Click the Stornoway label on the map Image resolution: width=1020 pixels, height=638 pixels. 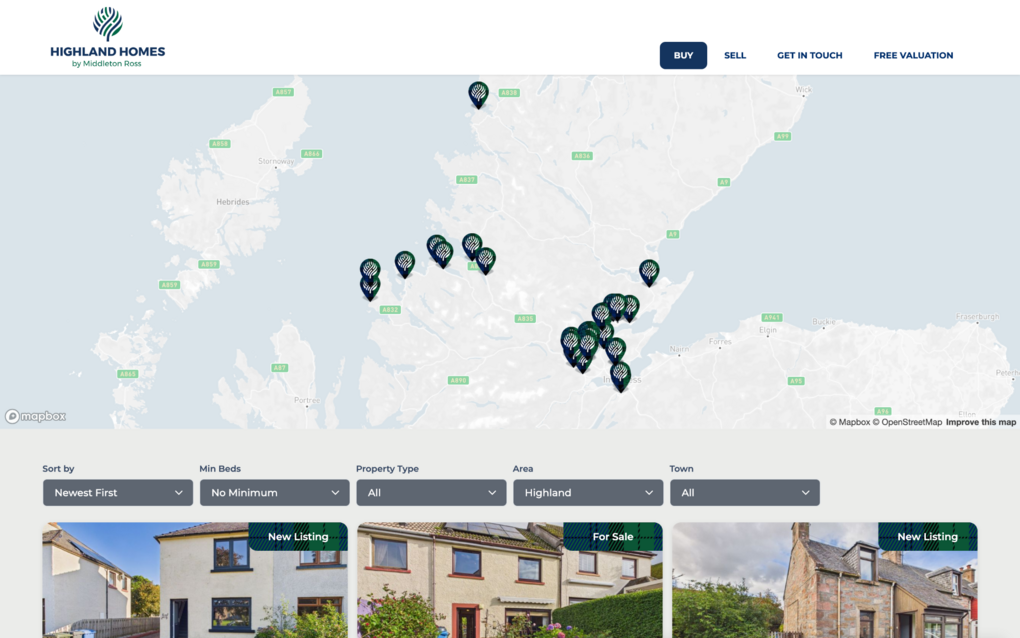(276, 161)
